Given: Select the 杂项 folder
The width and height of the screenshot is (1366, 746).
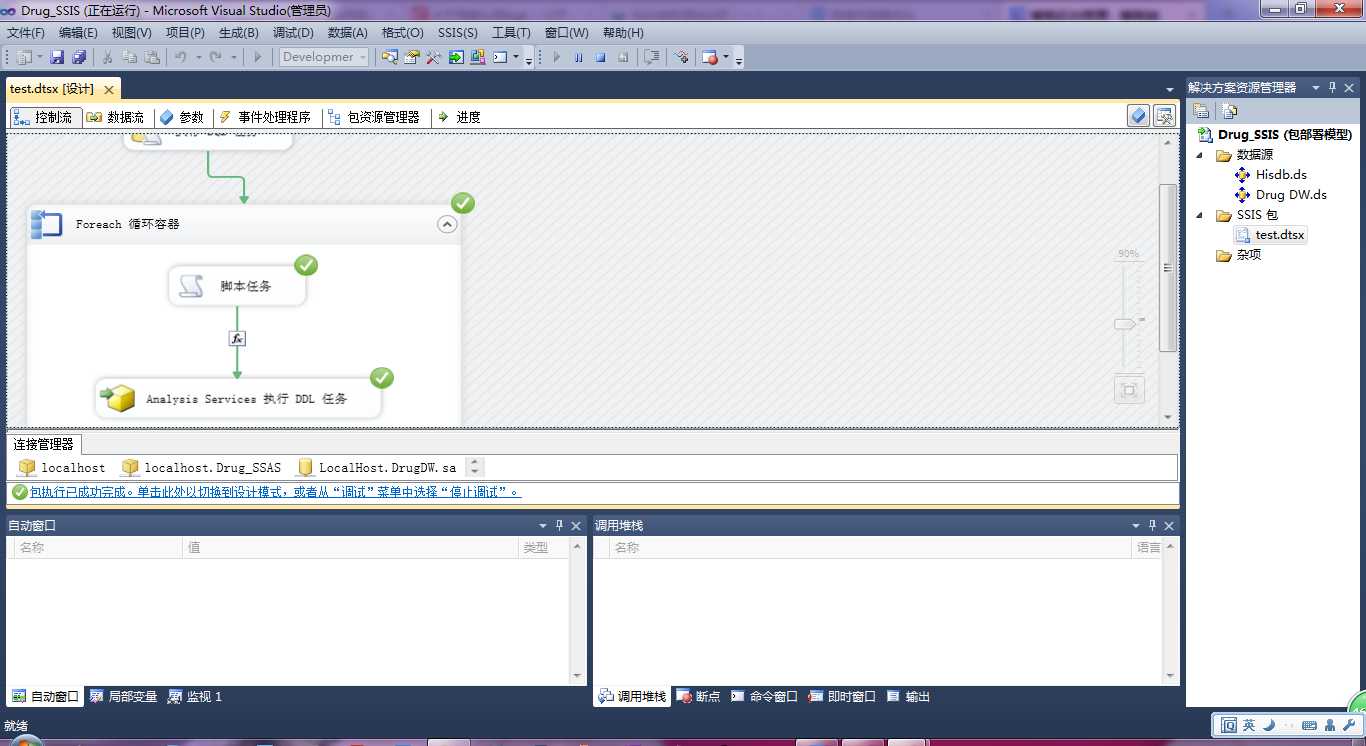Looking at the screenshot, I should (x=1238, y=255).
